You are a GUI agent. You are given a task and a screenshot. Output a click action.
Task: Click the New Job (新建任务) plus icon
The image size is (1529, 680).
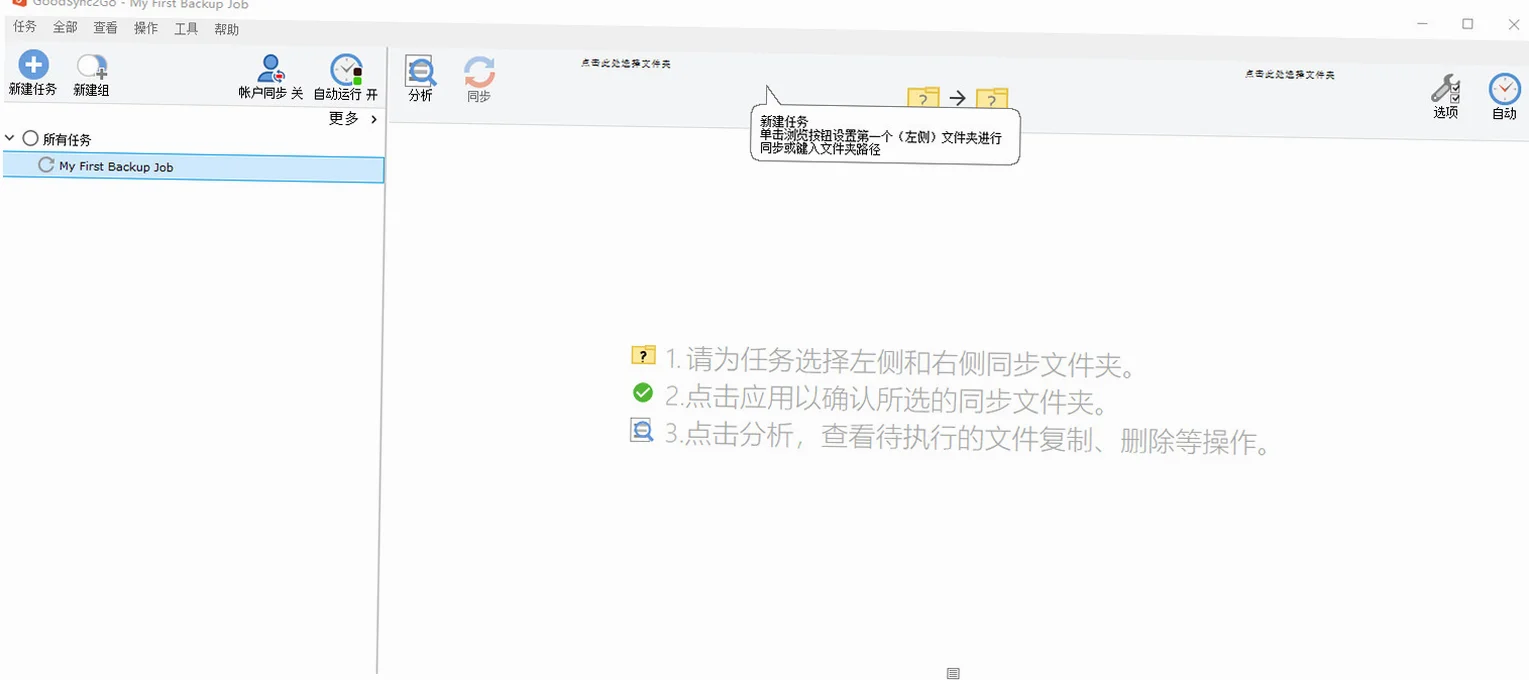tap(33, 66)
